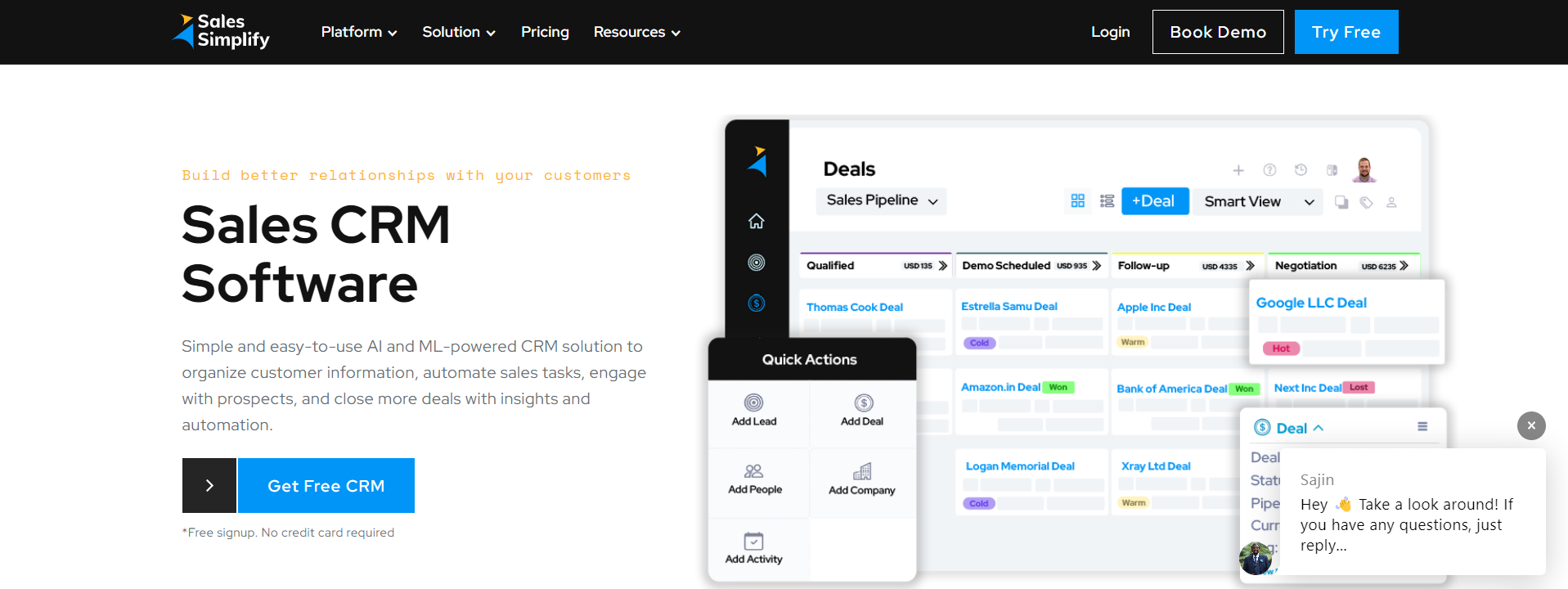Viewport: 1568px width, 589px height.
Task: Click the Deals page title
Action: click(x=849, y=169)
